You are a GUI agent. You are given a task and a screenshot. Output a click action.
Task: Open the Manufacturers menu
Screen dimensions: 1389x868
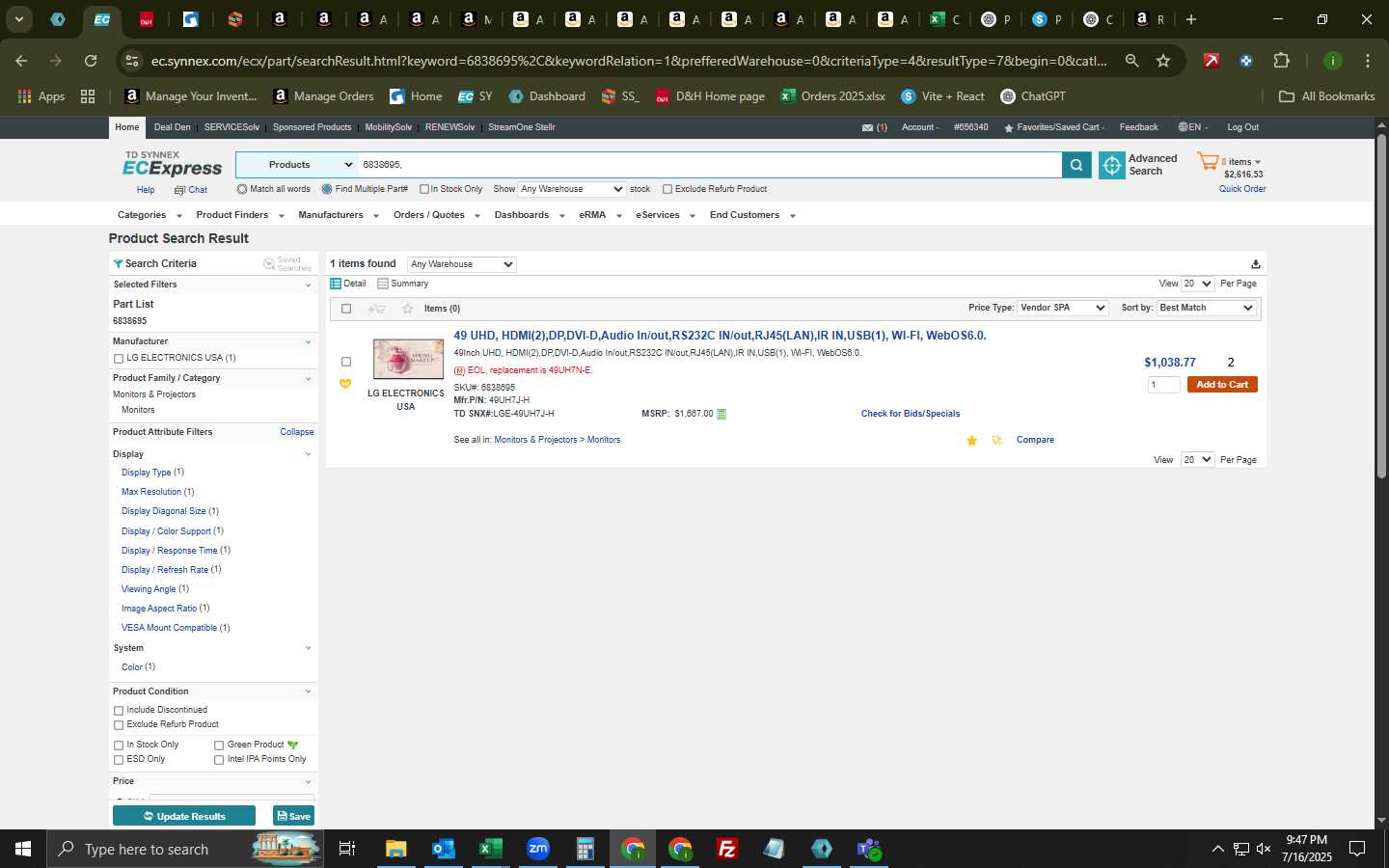click(338, 215)
